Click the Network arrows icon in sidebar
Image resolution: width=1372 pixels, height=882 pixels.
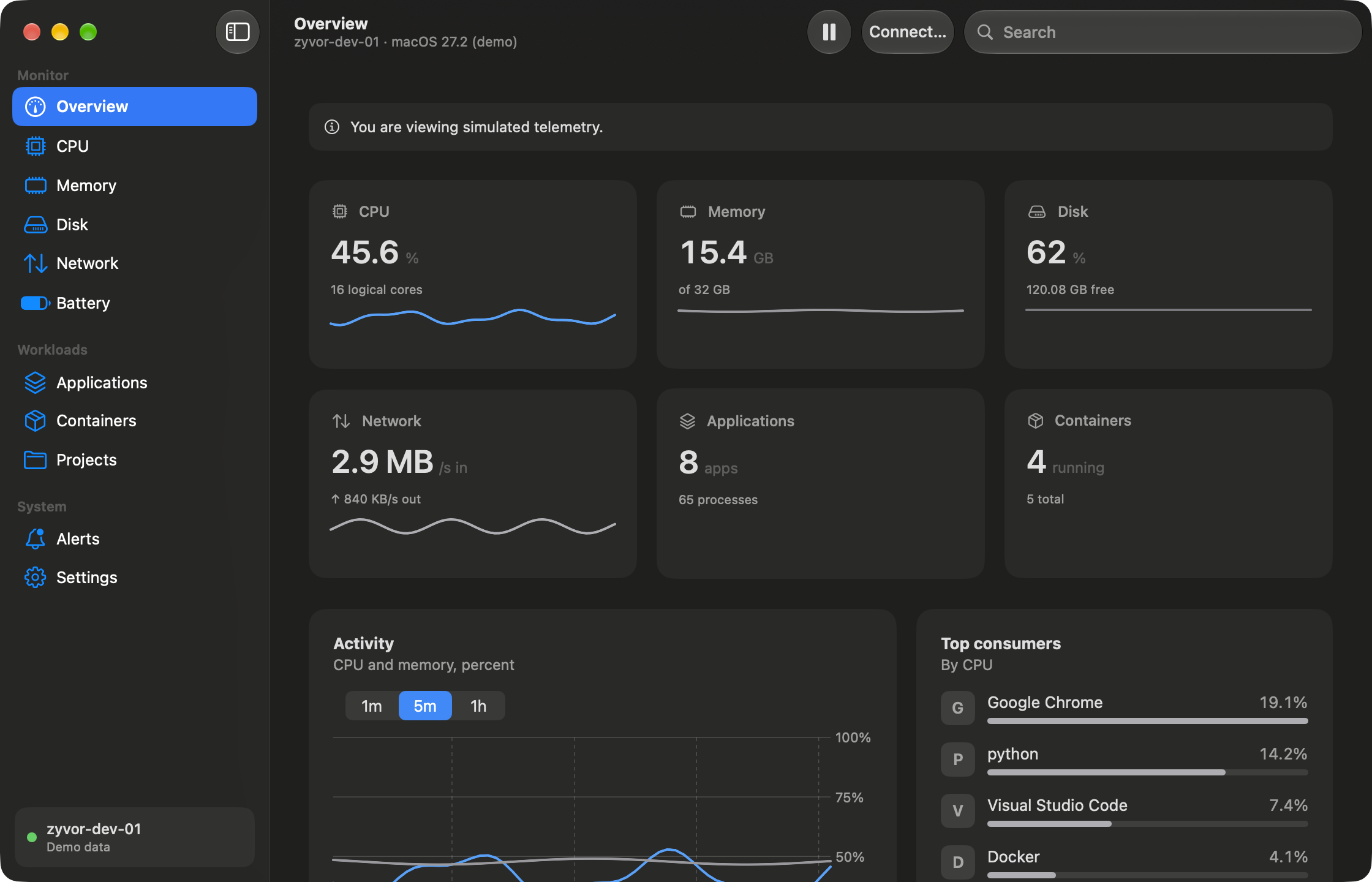36,263
